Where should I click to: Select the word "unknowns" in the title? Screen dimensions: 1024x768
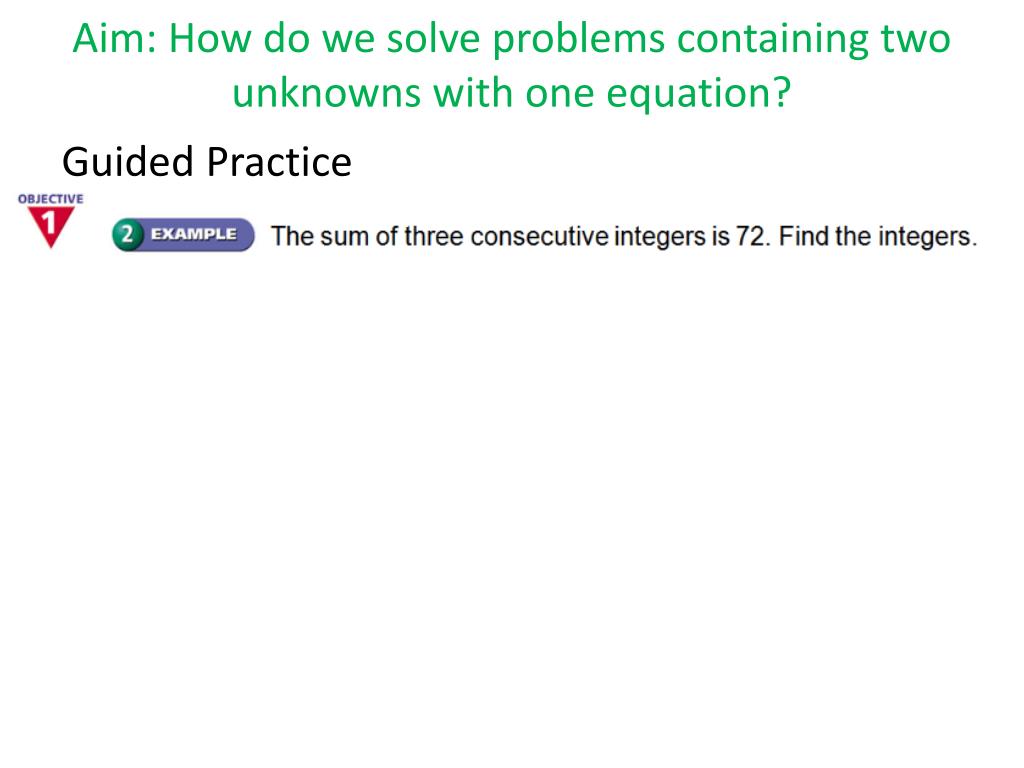[x=327, y=93]
